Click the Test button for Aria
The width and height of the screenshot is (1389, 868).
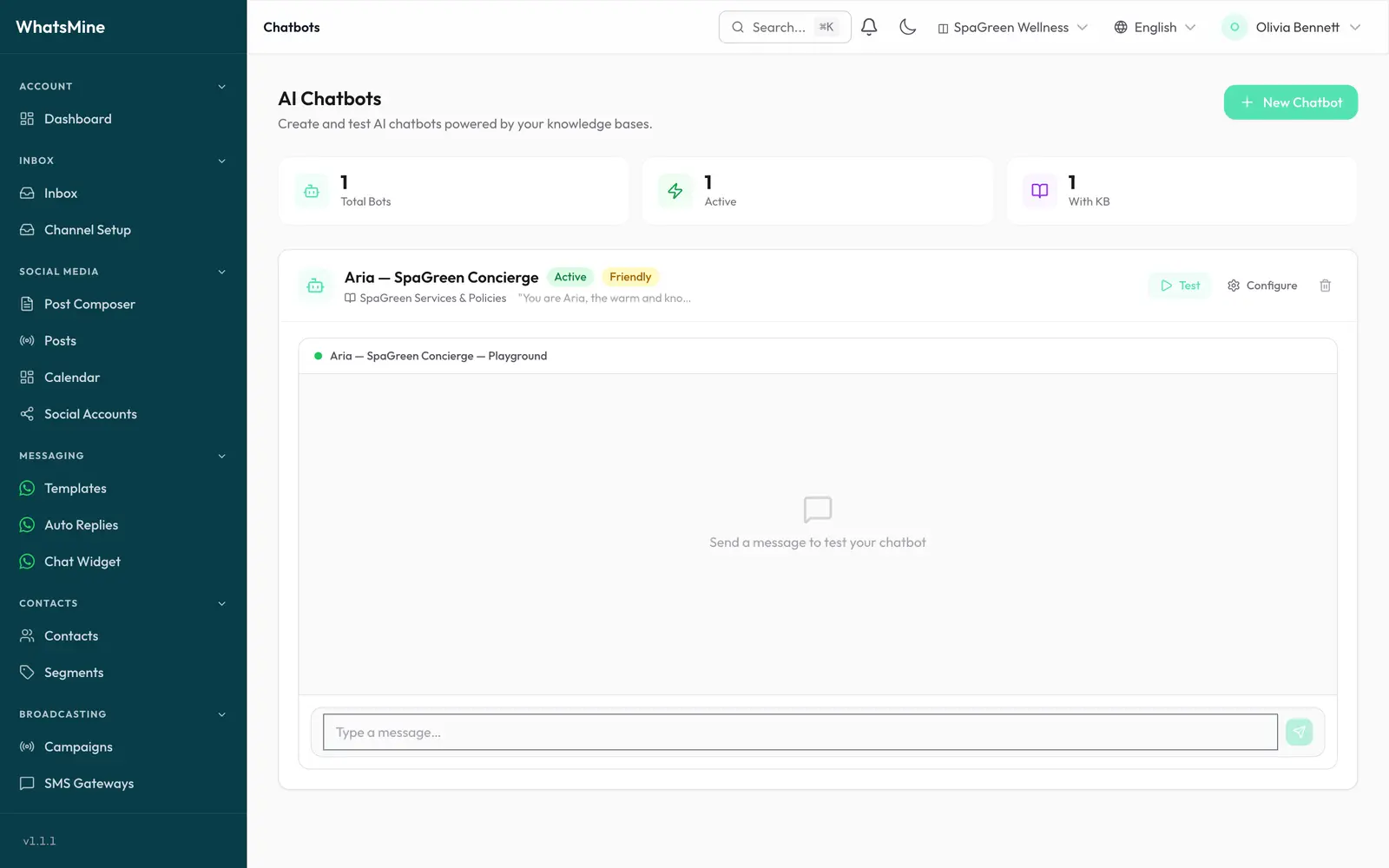pos(1180,286)
